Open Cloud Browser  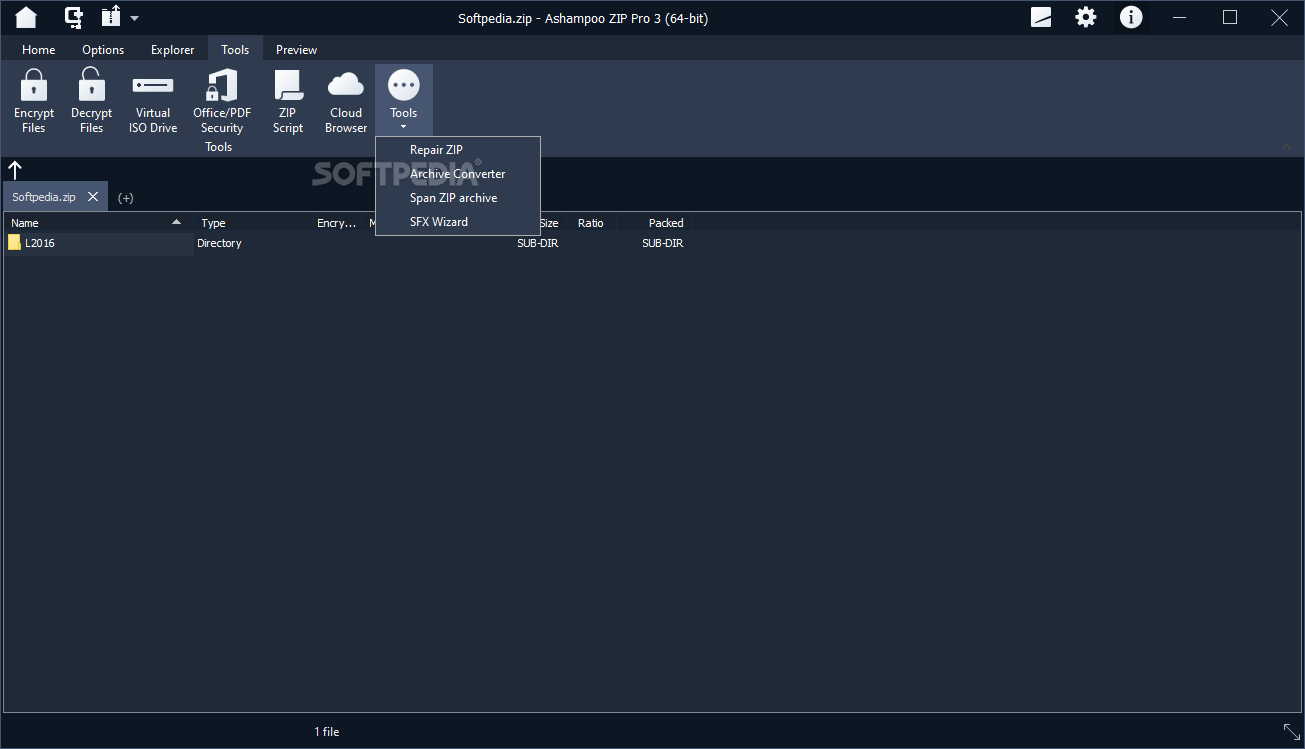346,100
